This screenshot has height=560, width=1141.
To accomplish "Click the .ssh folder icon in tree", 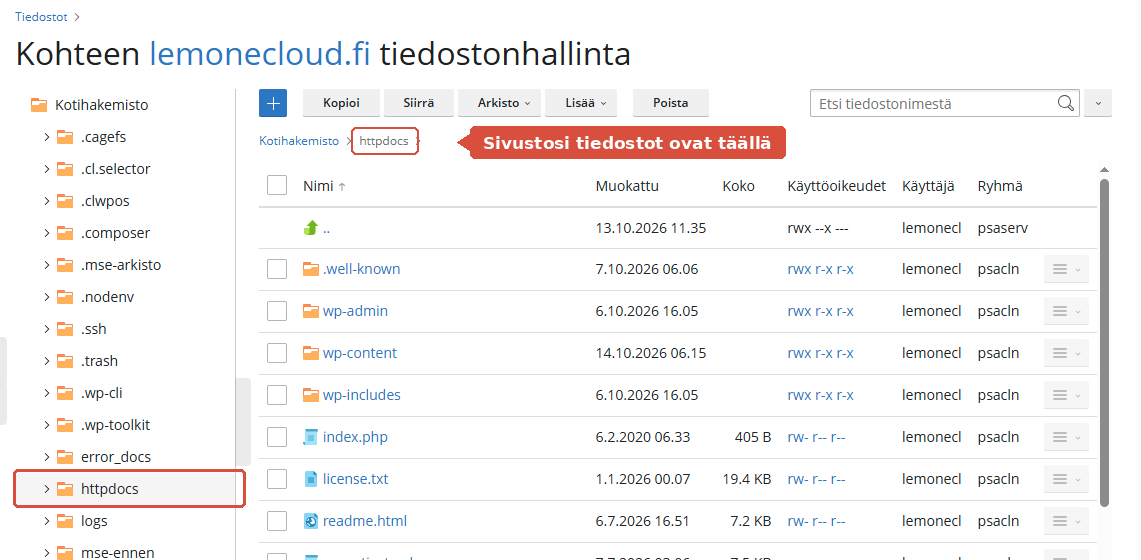I will pos(65,329).
